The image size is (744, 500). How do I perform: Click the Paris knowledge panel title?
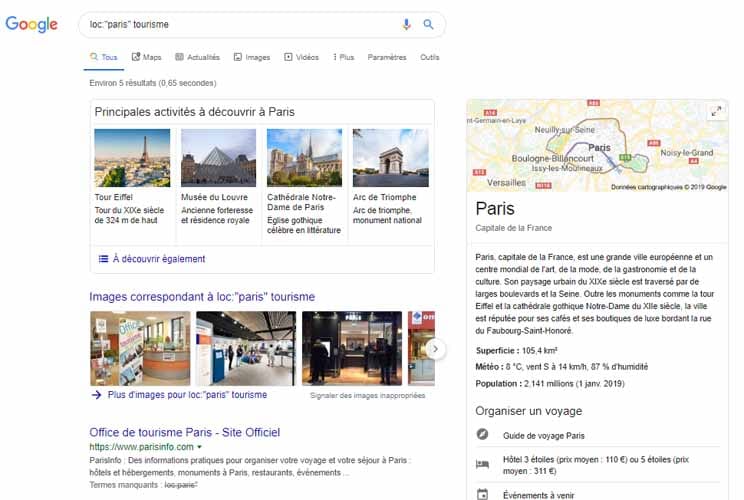pos(495,209)
